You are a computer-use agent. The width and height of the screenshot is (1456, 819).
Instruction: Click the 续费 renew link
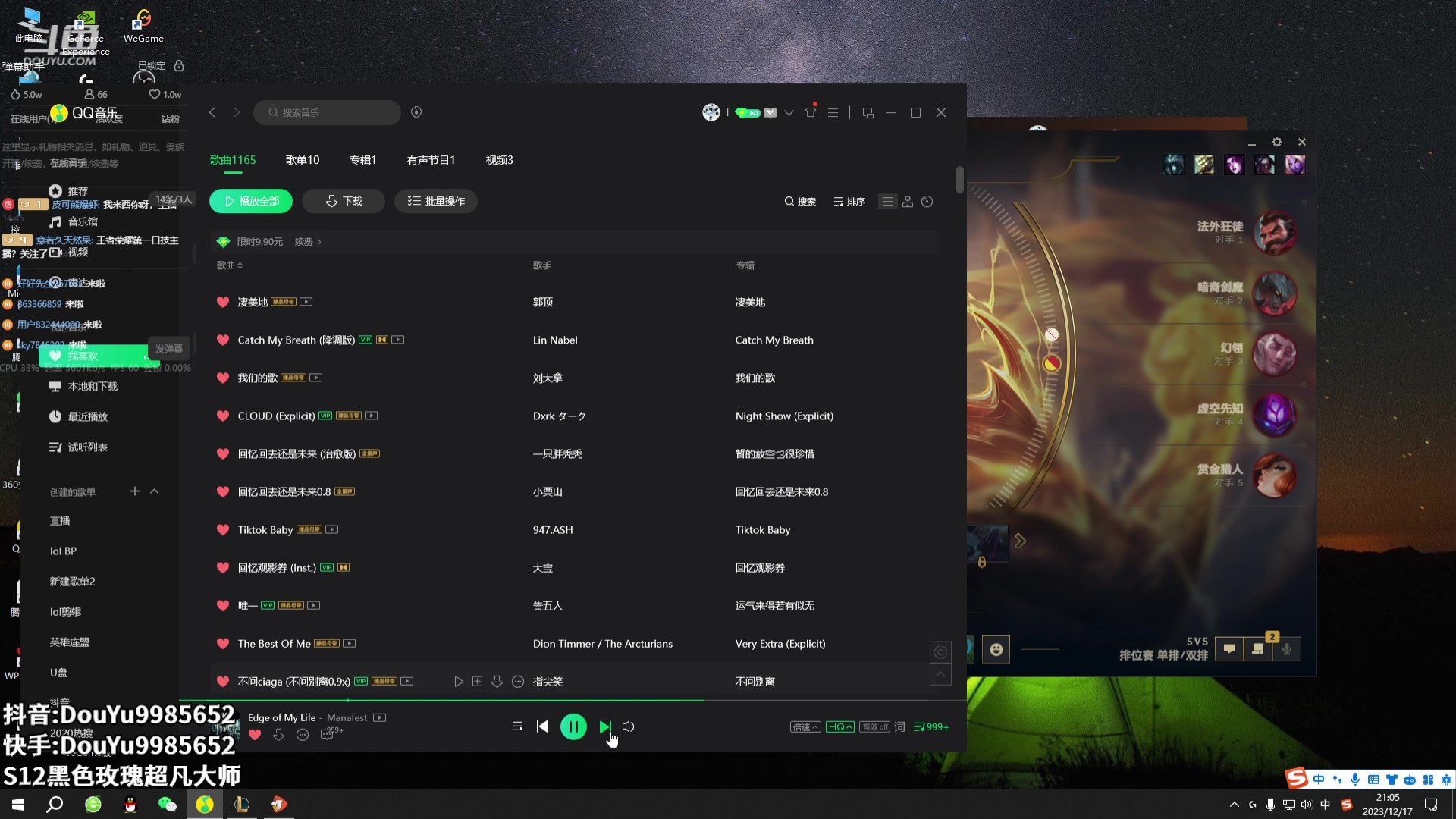308,242
